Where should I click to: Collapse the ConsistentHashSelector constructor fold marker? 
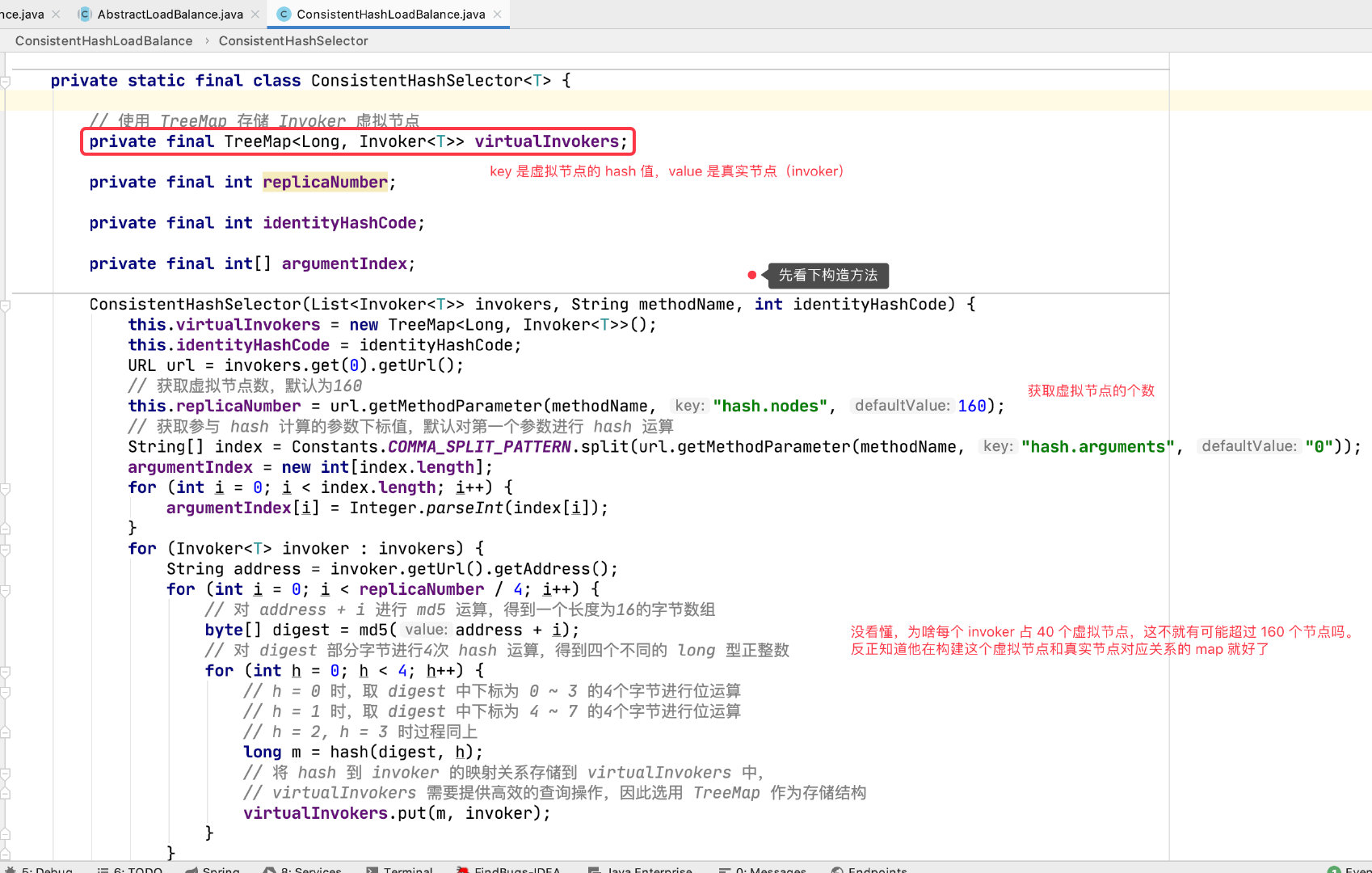pyautogui.click(x=5, y=306)
